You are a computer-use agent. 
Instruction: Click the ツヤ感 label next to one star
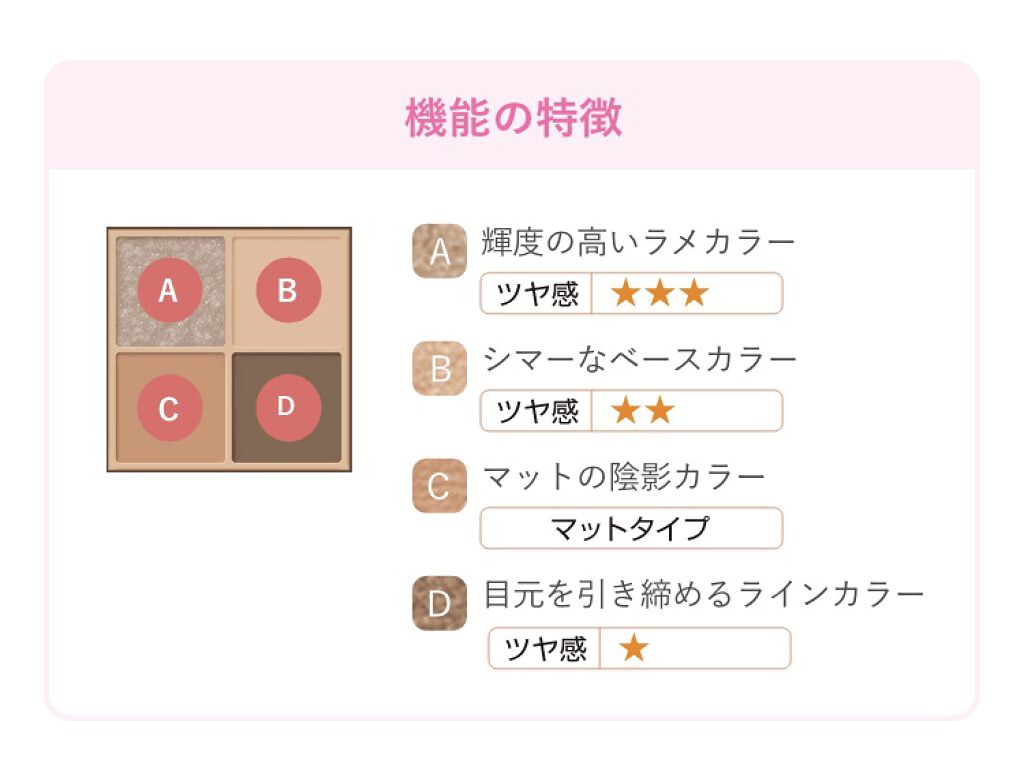545,648
